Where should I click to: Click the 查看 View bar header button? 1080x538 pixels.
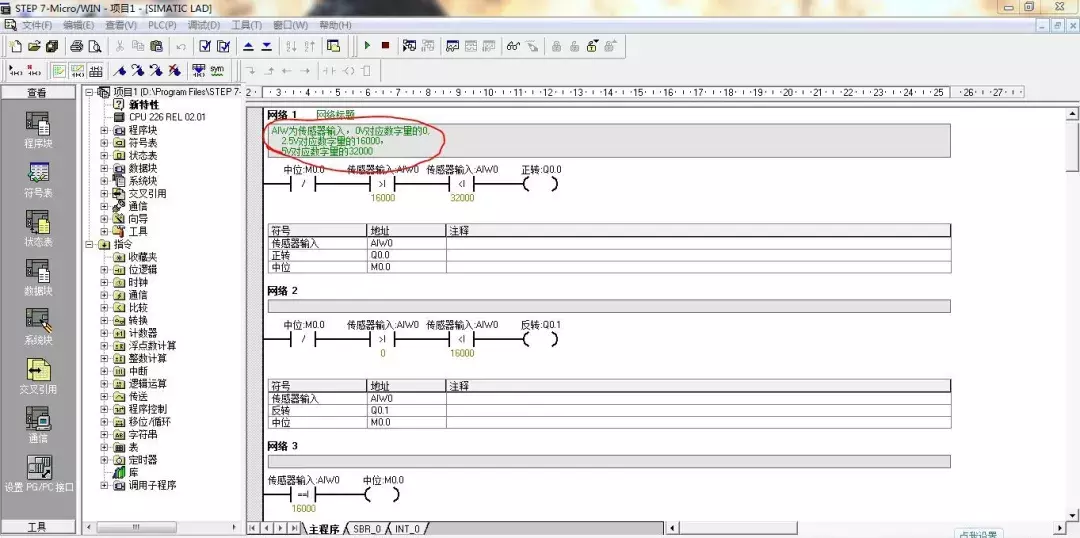(38, 93)
